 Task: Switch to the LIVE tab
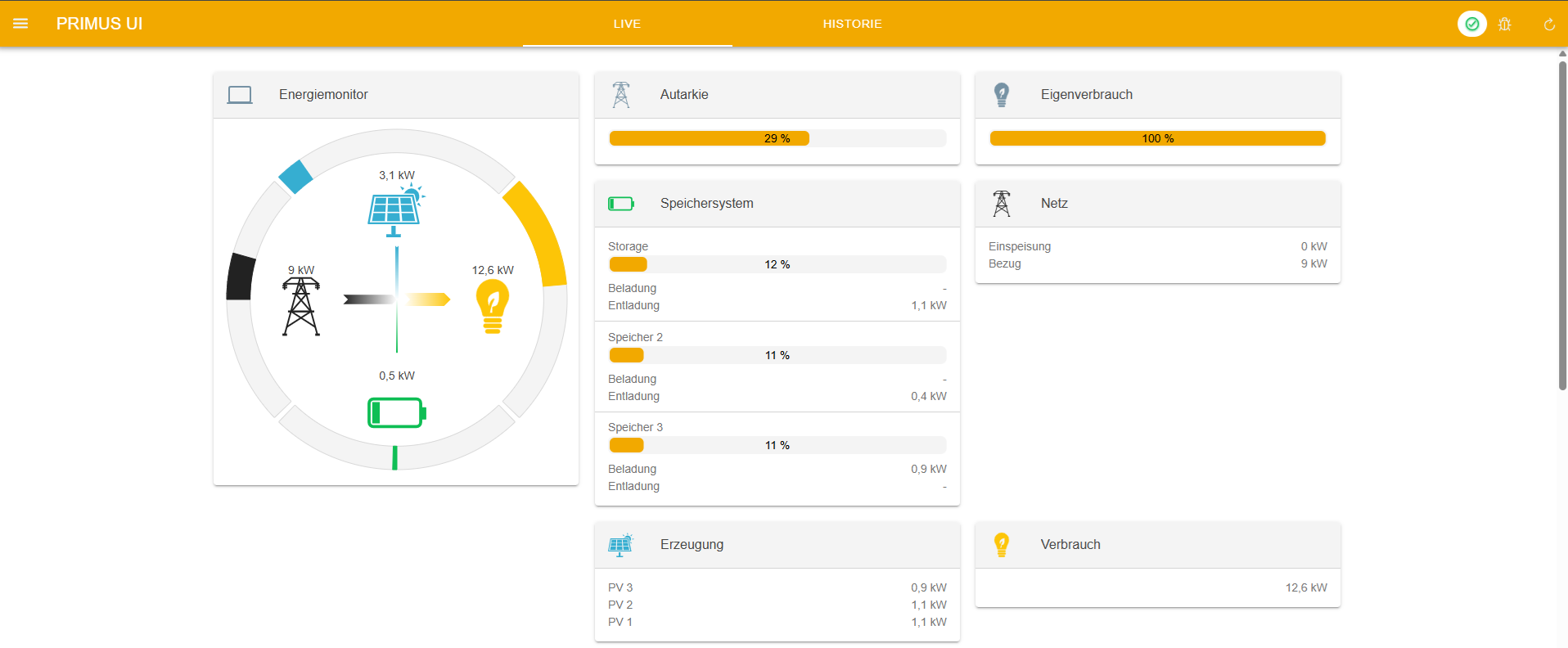(627, 24)
